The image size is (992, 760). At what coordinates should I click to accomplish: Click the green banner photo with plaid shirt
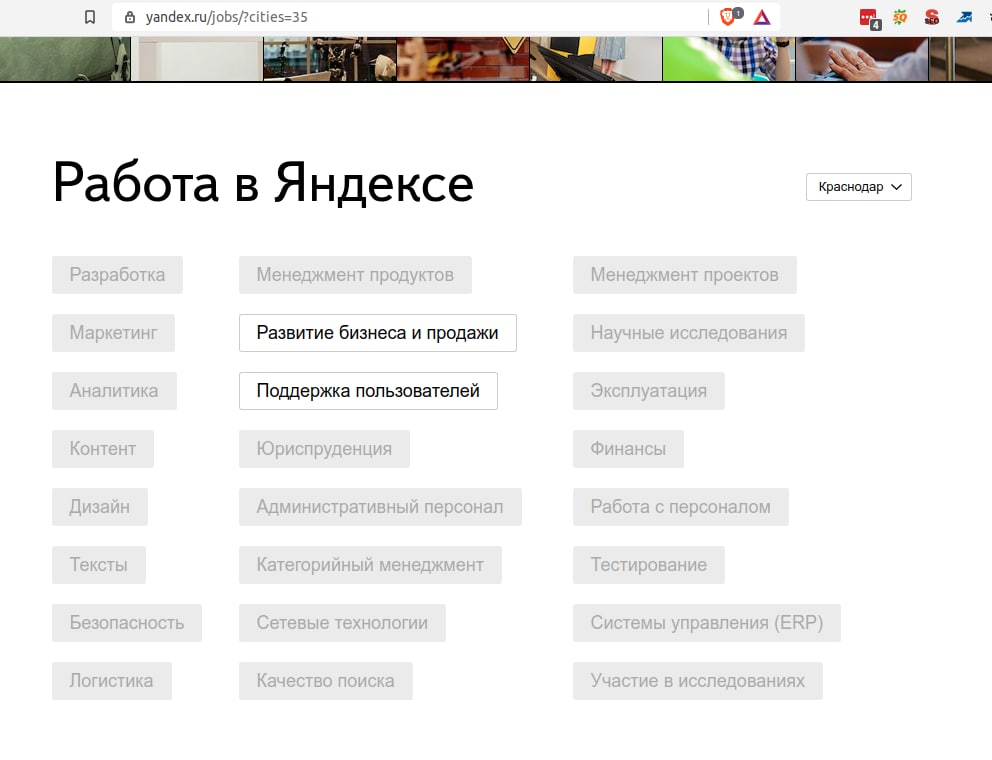[728, 59]
